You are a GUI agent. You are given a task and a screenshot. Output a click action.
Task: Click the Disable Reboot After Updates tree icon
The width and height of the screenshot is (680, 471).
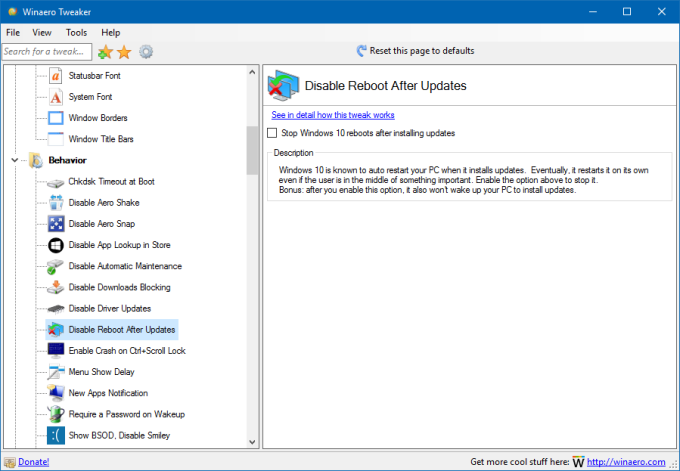pyautogui.click(x=56, y=330)
